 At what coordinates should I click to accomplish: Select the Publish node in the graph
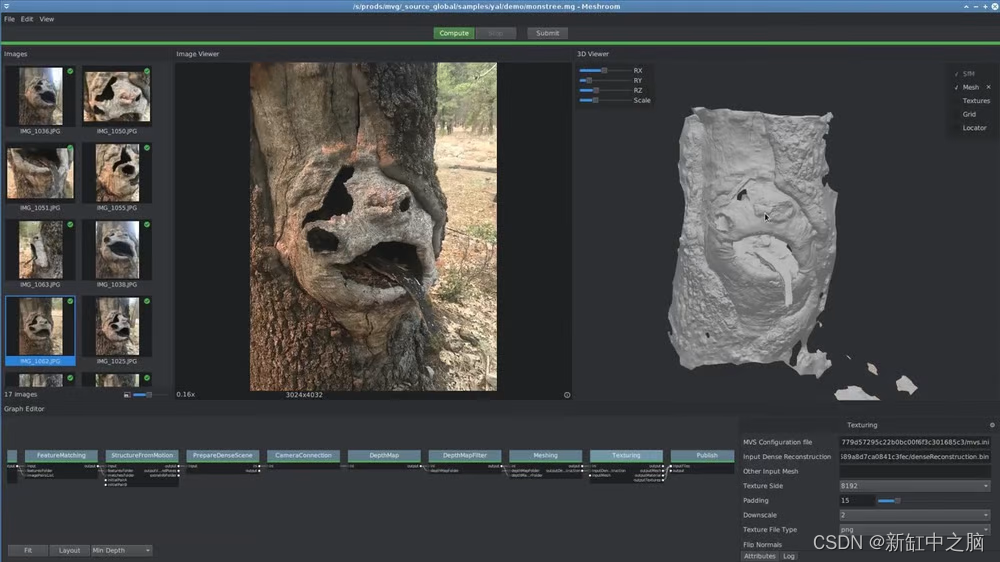(x=707, y=455)
